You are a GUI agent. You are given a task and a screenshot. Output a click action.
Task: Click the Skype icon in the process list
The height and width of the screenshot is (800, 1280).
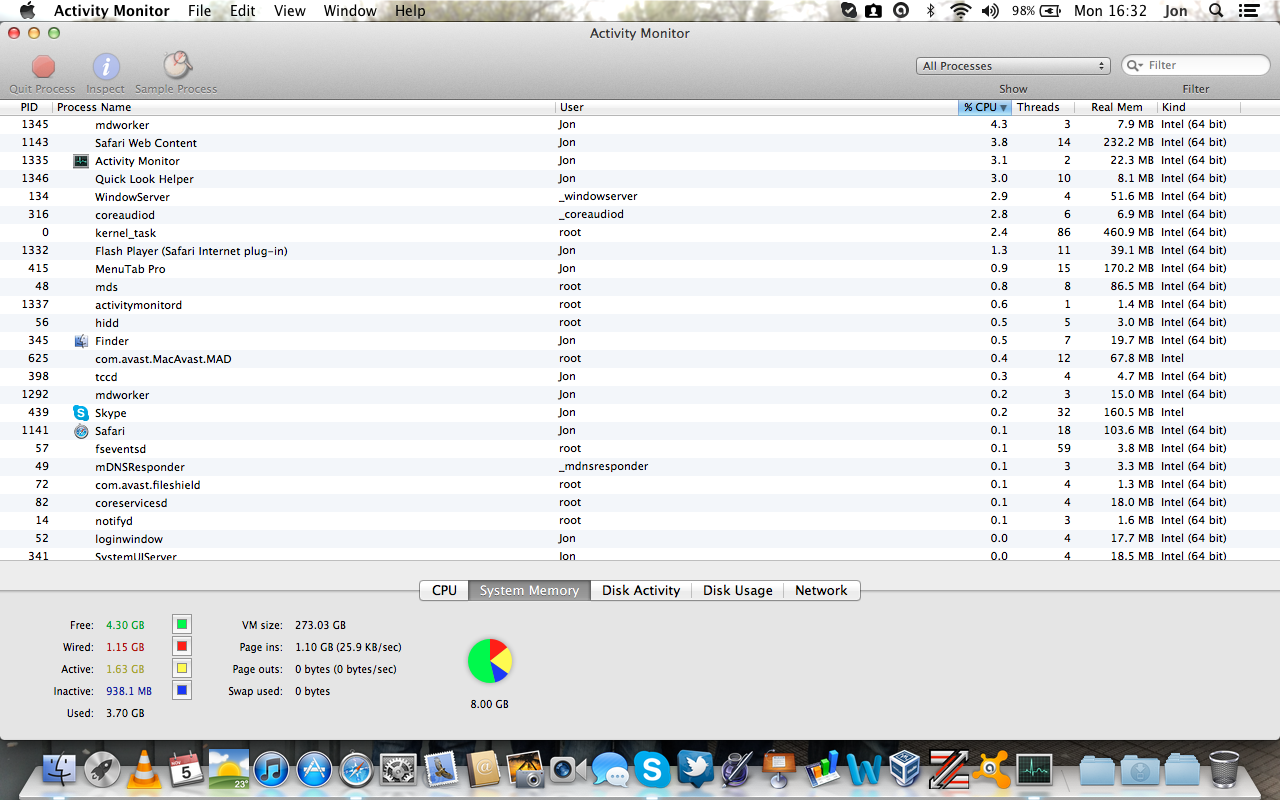[81, 413]
